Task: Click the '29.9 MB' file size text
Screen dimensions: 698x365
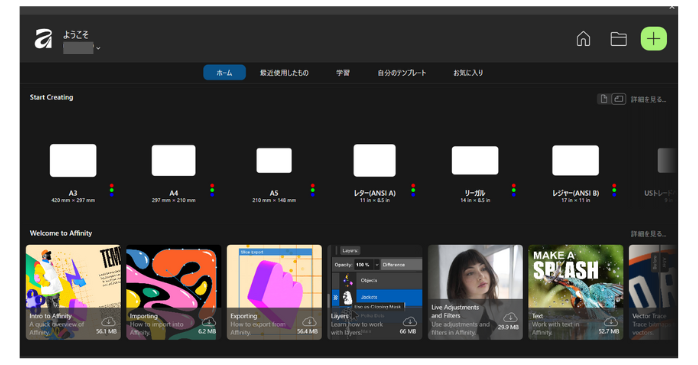Action: click(x=508, y=327)
